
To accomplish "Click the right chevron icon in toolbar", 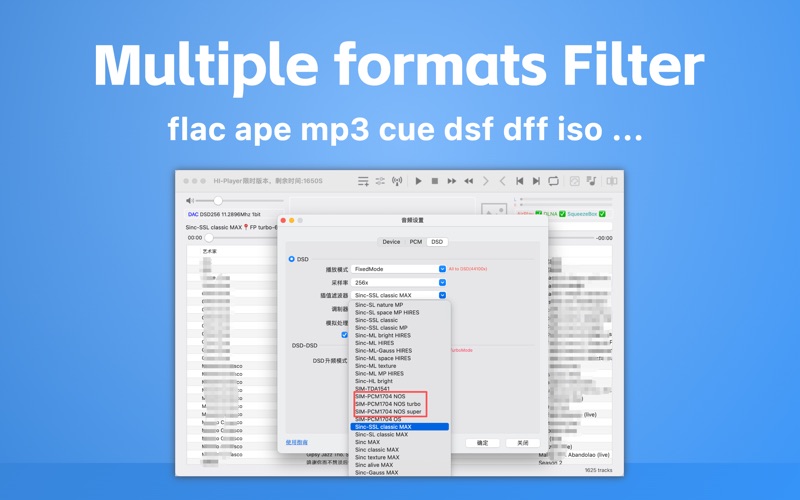I will (486, 181).
